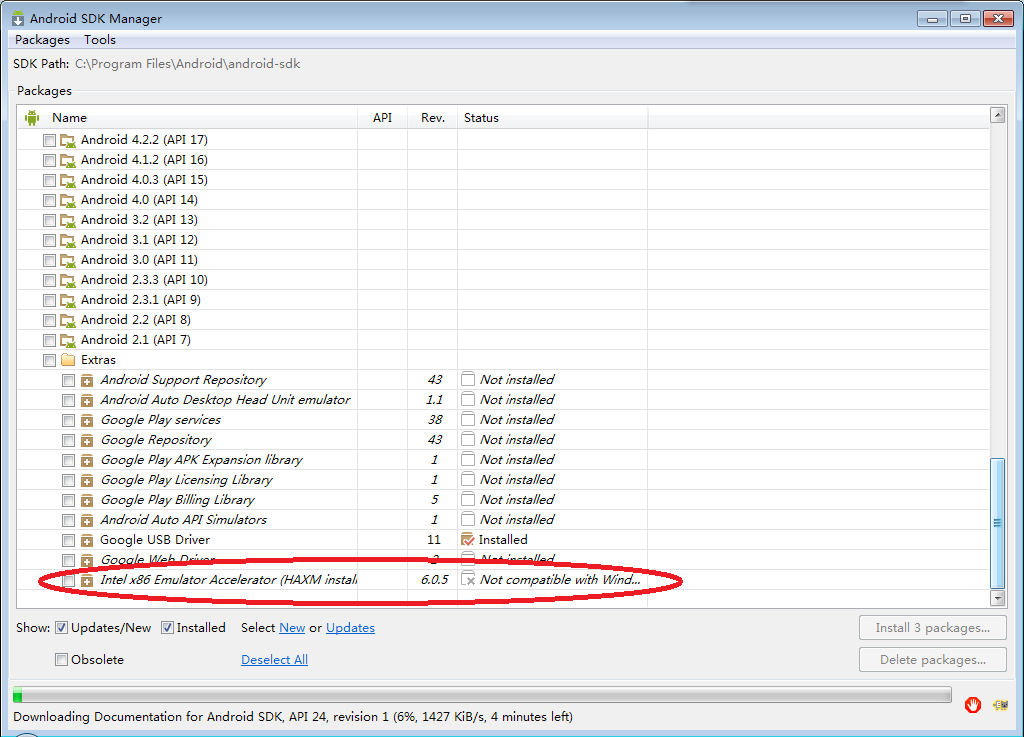1024x737 pixels.
Task: Click the Not installed status icon for Google Repository
Action: (x=468, y=439)
